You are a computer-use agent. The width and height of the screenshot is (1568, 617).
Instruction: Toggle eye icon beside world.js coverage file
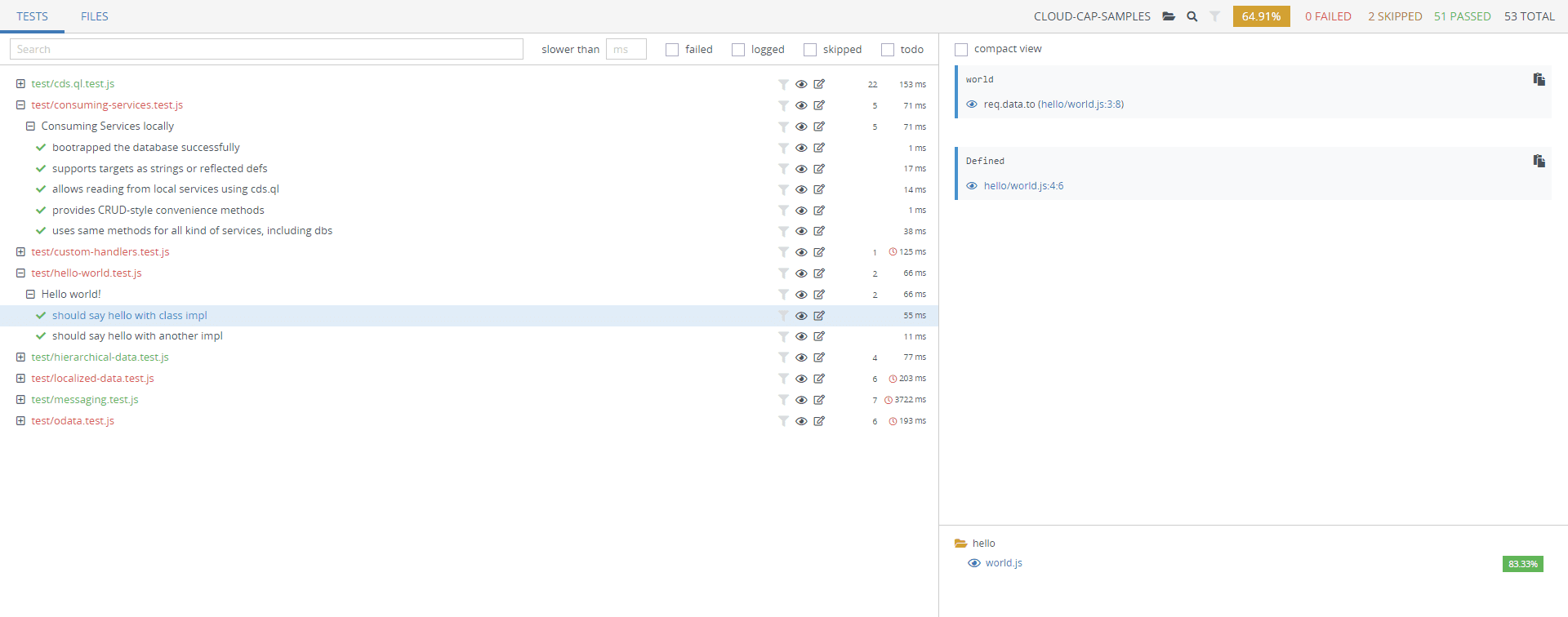point(973,563)
